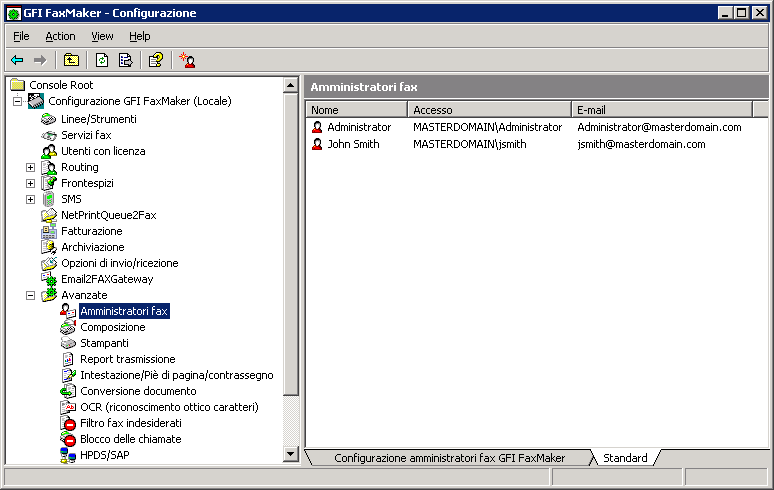The image size is (774, 490).
Task: Click the tree scrollbar down arrow
Action: click(291, 454)
